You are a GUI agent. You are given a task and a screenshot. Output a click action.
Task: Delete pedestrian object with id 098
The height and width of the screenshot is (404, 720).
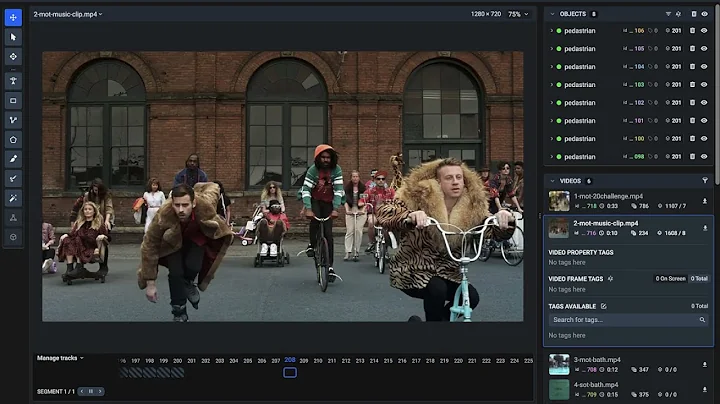click(x=692, y=157)
